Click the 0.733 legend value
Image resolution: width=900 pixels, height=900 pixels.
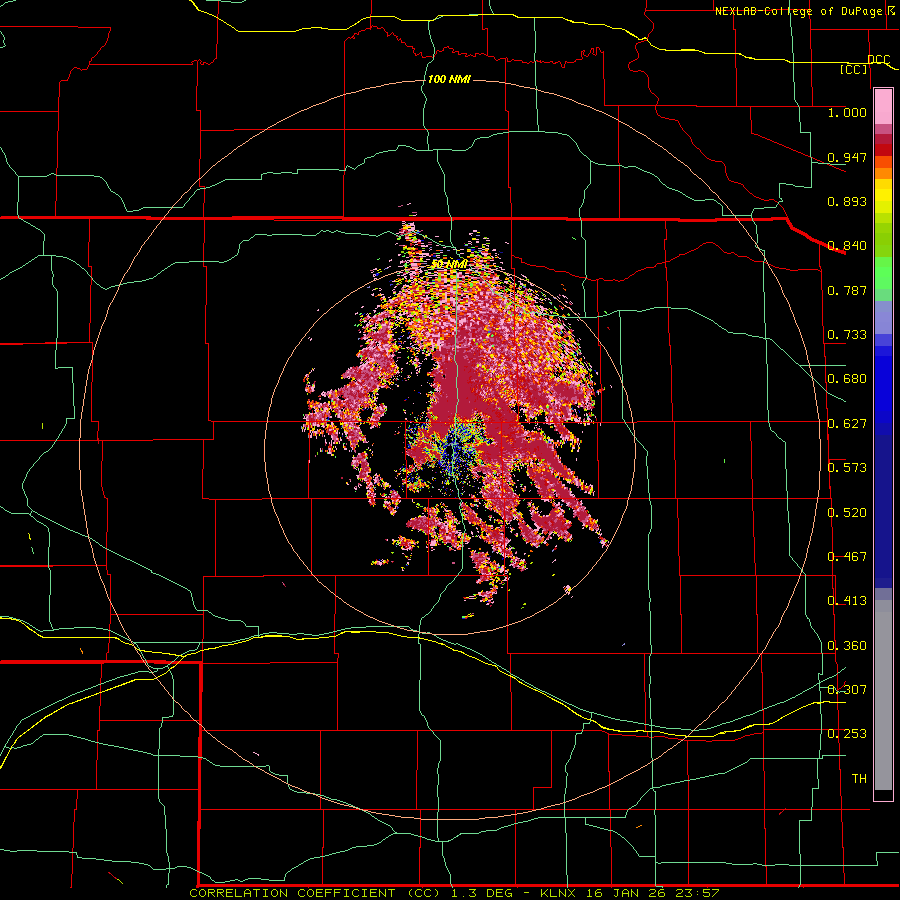[x=847, y=334]
